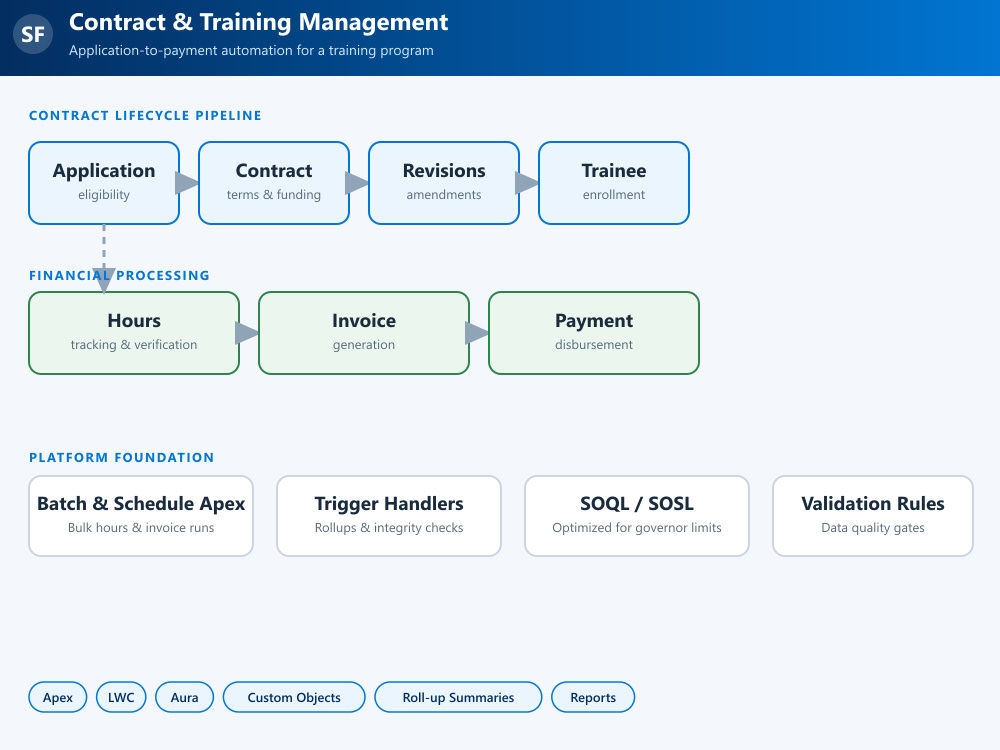This screenshot has height=750, width=1000.
Task: Click the Platform Foundation heading
Action: pyautogui.click(x=121, y=457)
